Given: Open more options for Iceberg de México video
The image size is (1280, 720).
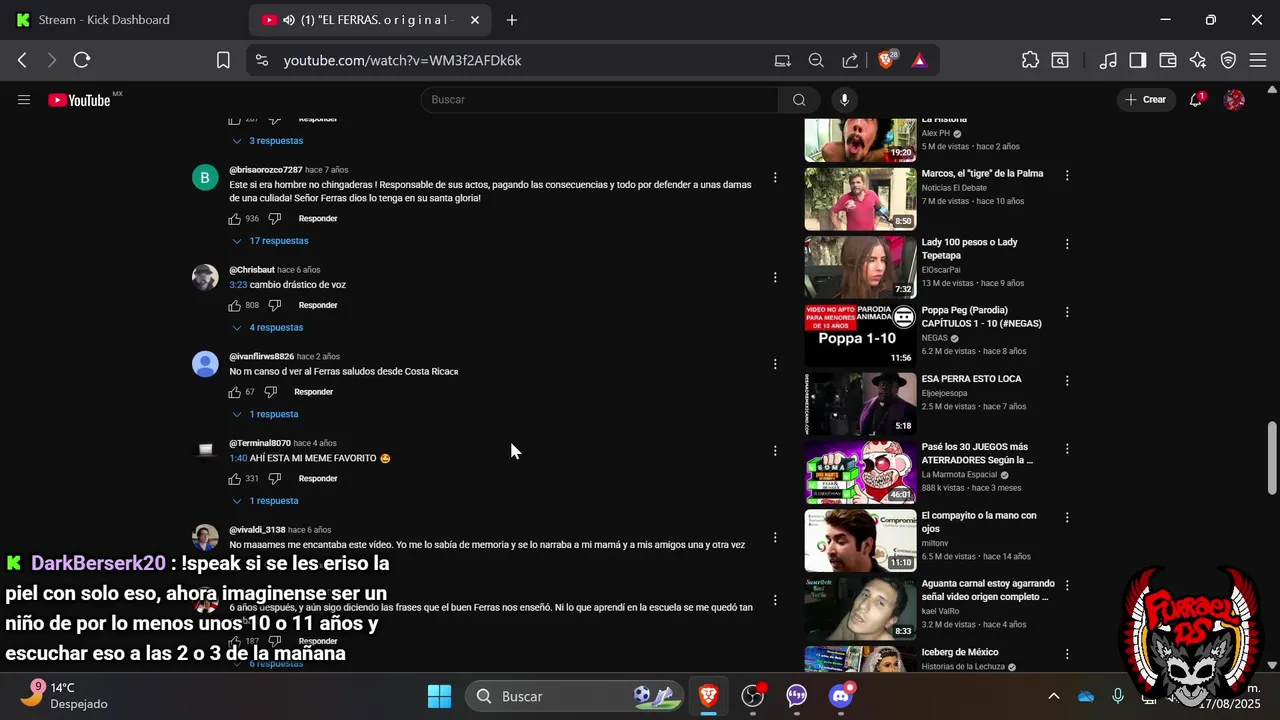Looking at the screenshot, I should pyautogui.click(x=1067, y=653).
